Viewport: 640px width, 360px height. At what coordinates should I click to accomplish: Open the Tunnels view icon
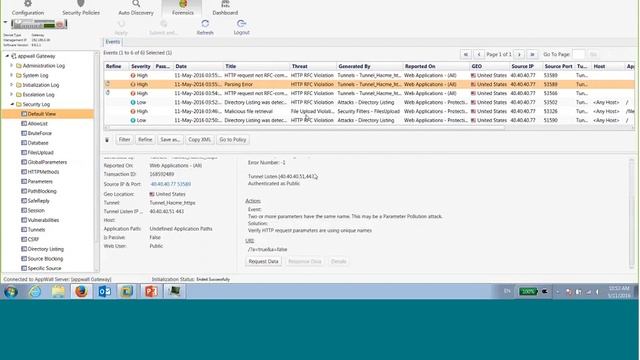(x=24, y=230)
